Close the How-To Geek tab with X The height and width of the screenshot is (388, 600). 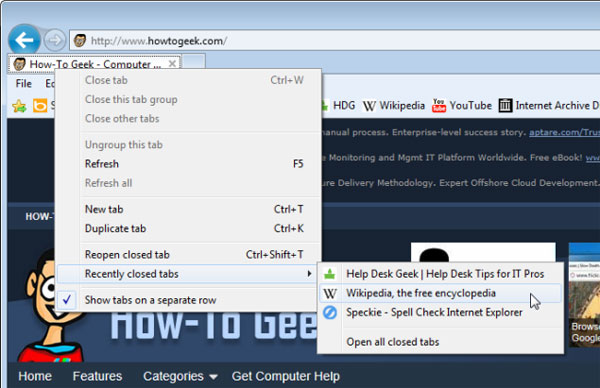point(172,63)
